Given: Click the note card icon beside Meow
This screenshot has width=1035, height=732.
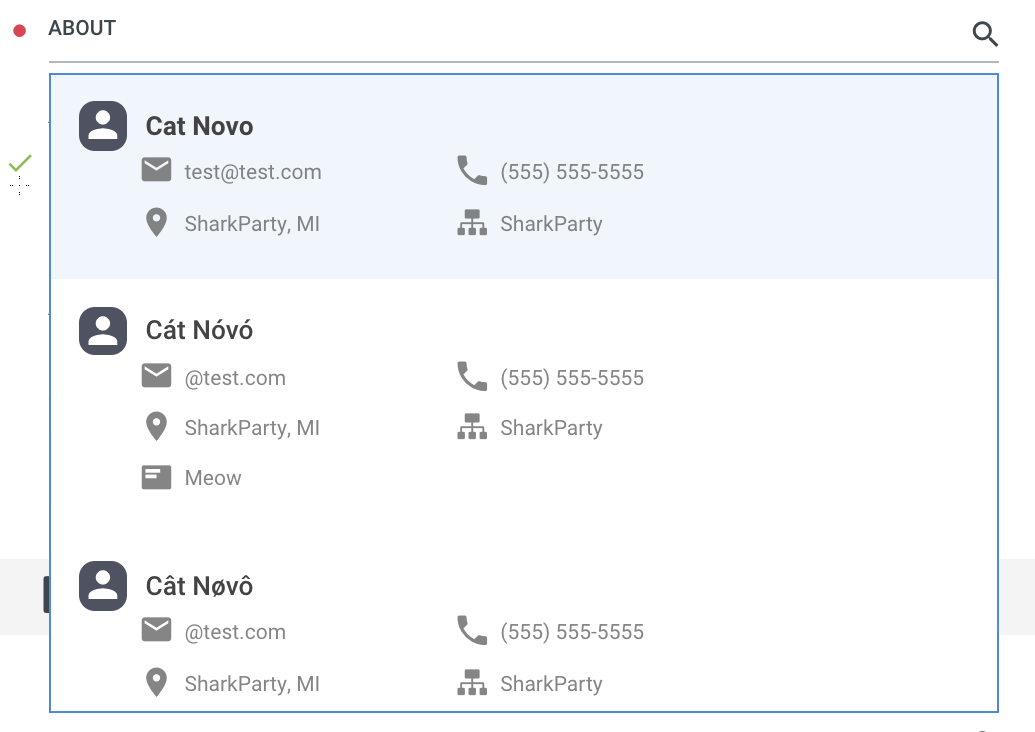Looking at the screenshot, I should coord(156,477).
